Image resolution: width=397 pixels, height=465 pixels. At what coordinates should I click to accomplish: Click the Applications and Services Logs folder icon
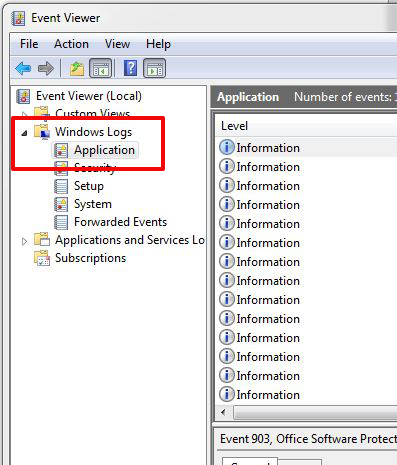42,240
